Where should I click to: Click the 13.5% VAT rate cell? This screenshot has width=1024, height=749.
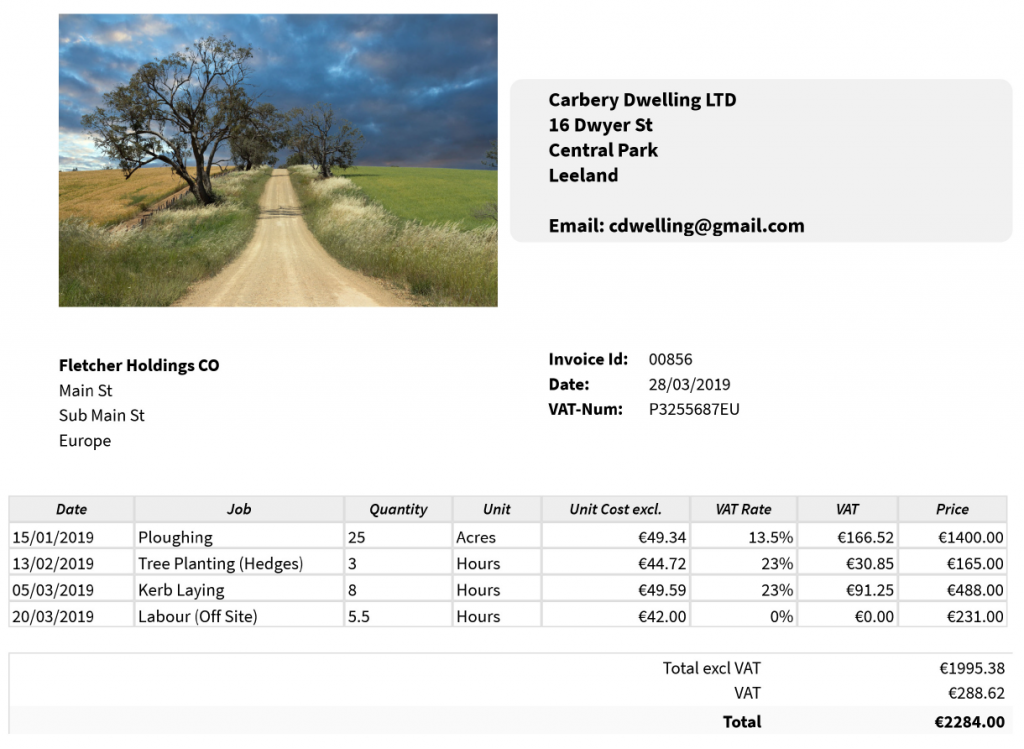743,537
